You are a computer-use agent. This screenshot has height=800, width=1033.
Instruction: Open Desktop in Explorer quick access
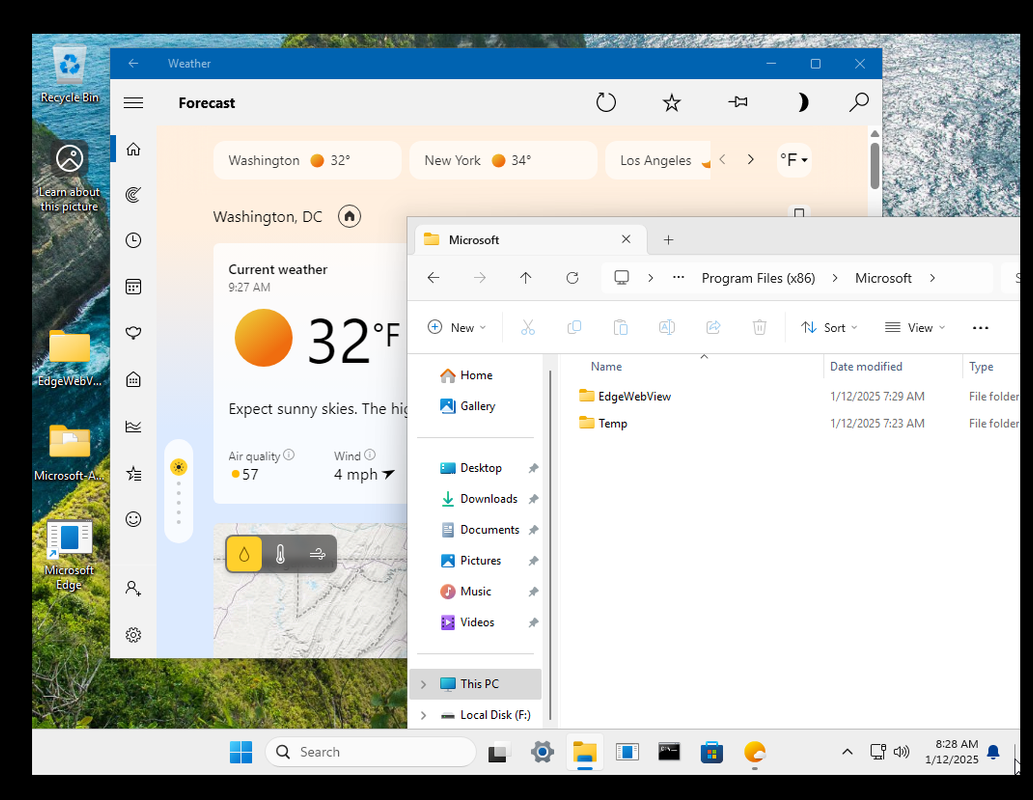tap(481, 468)
